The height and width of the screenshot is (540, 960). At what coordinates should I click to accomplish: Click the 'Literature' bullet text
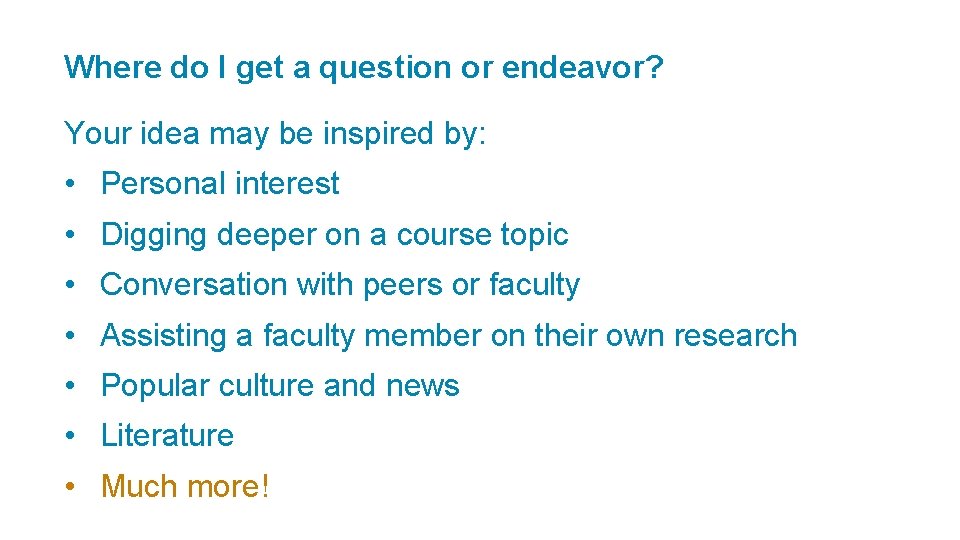[x=167, y=435]
